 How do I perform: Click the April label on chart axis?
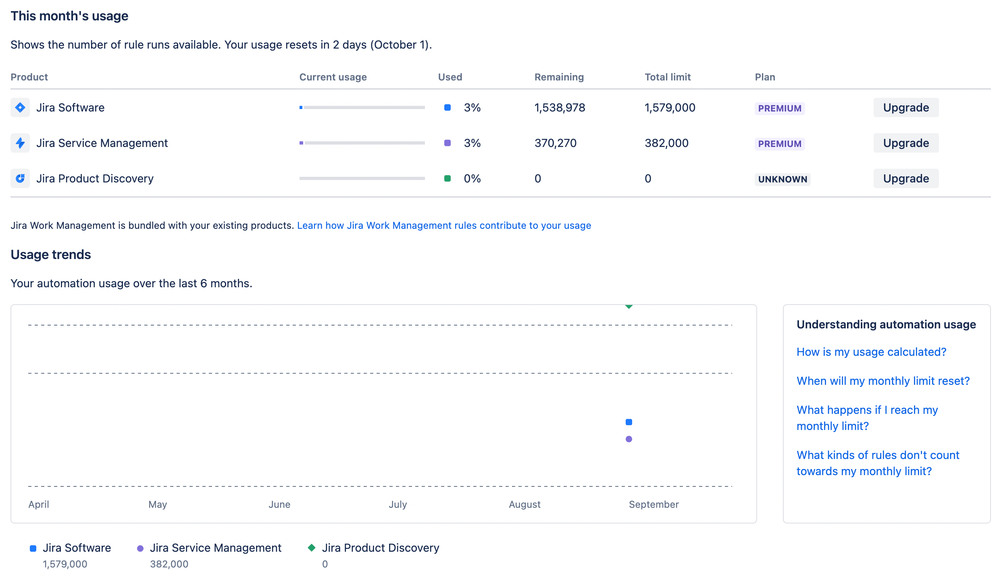pos(38,504)
